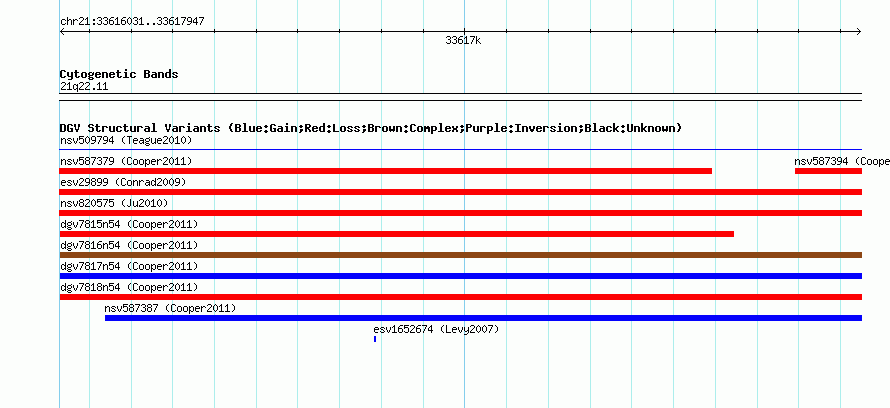The height and width of the screenshot is (408, 890).
Task: Click the 33617k ruler tick label
Action: tap(463, 40)
